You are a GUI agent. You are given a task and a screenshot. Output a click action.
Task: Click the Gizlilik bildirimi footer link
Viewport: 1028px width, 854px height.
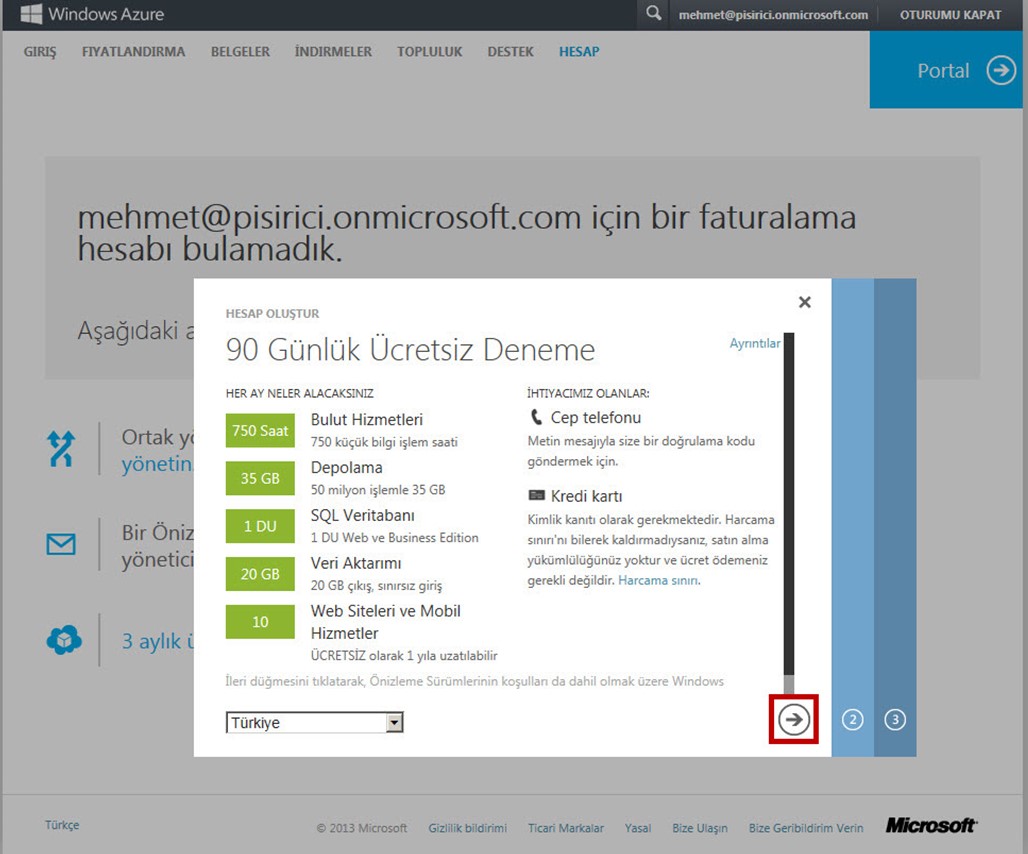click(x=467, y=828)
